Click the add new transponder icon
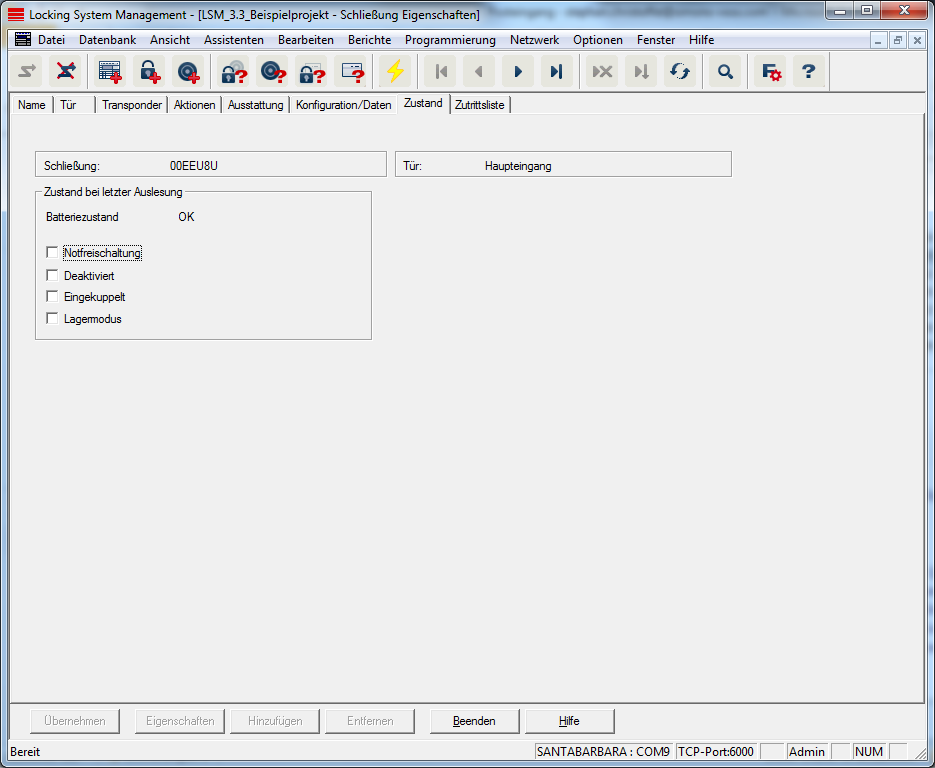This screenshot has width=935, height=768. [x=188, y=72]
